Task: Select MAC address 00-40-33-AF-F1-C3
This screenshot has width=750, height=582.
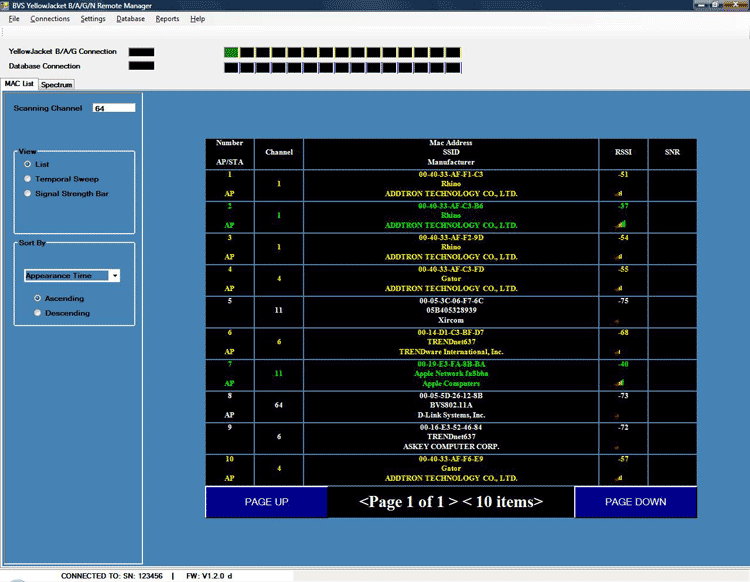Action: click(451, 175)
